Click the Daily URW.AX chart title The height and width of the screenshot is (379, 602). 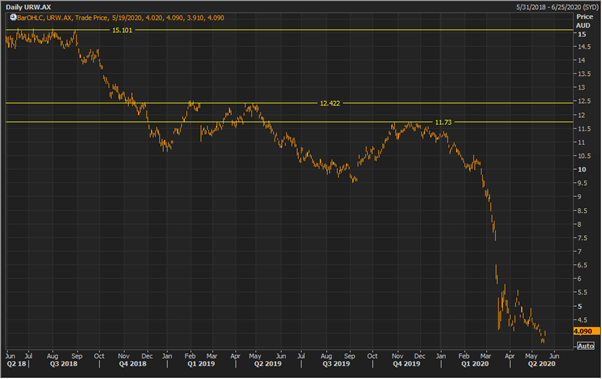(28, 7)
